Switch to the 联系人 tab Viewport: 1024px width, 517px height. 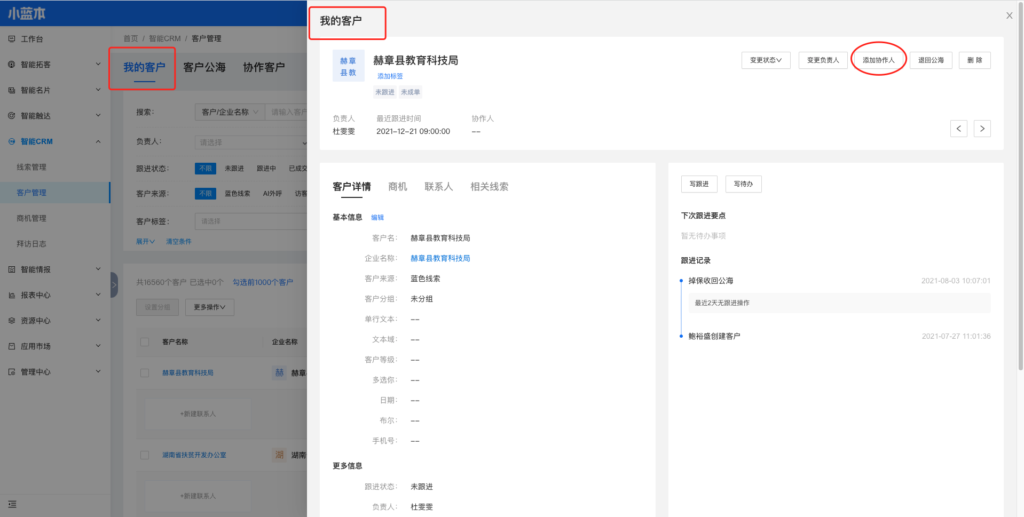coord(438,186)
